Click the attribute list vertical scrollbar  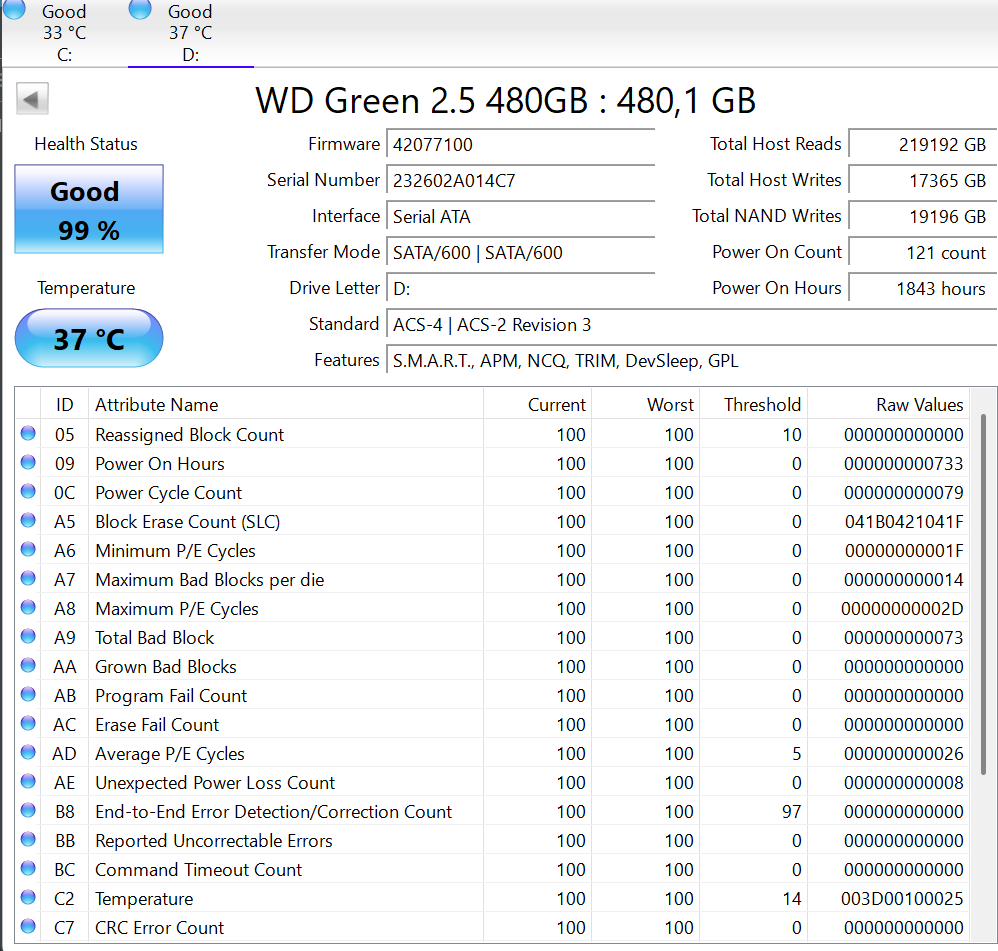point(984,595)
